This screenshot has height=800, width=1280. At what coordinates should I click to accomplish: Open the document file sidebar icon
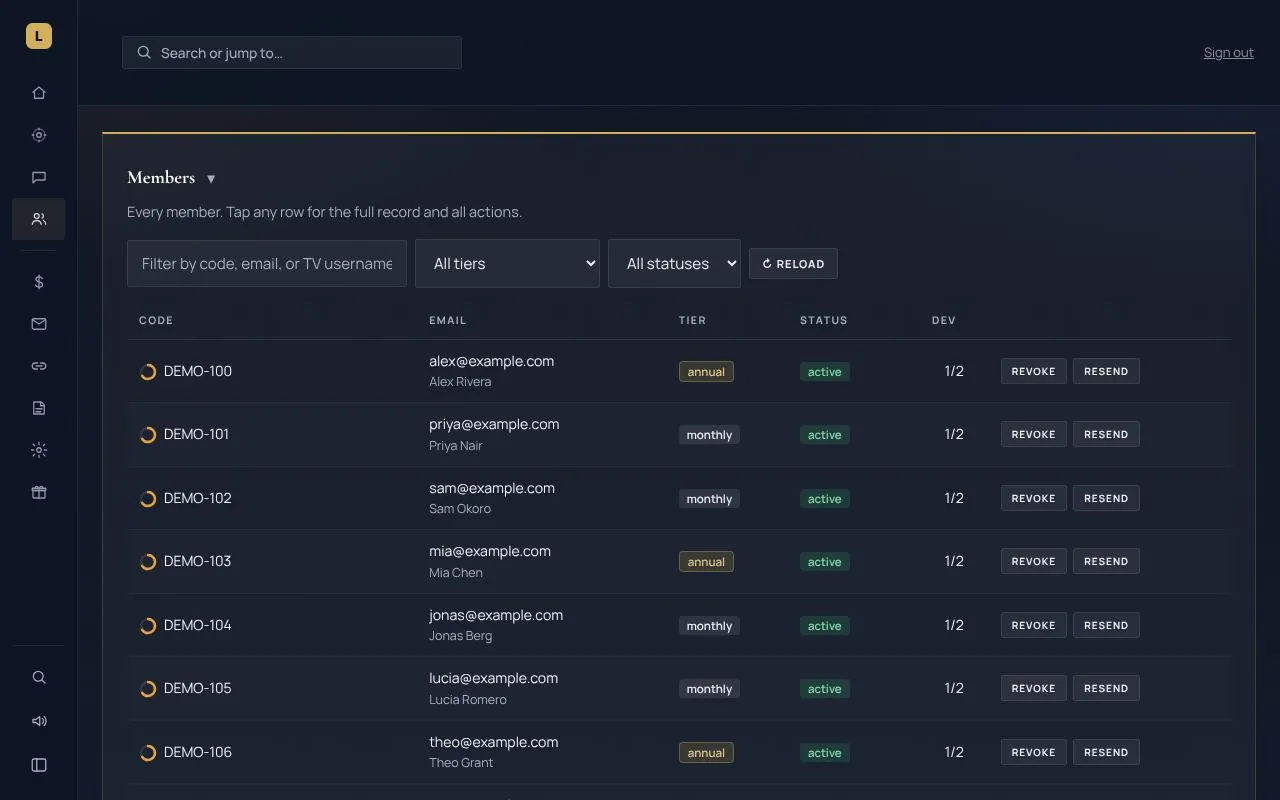pyautogui.click(x=39, y=408)
